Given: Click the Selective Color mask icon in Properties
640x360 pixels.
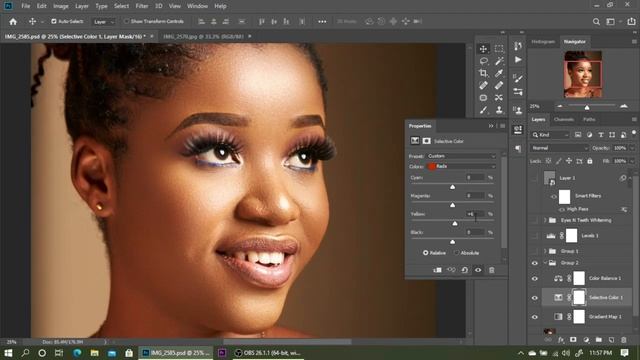Looking at the screenshot, I should coord(427,141).
